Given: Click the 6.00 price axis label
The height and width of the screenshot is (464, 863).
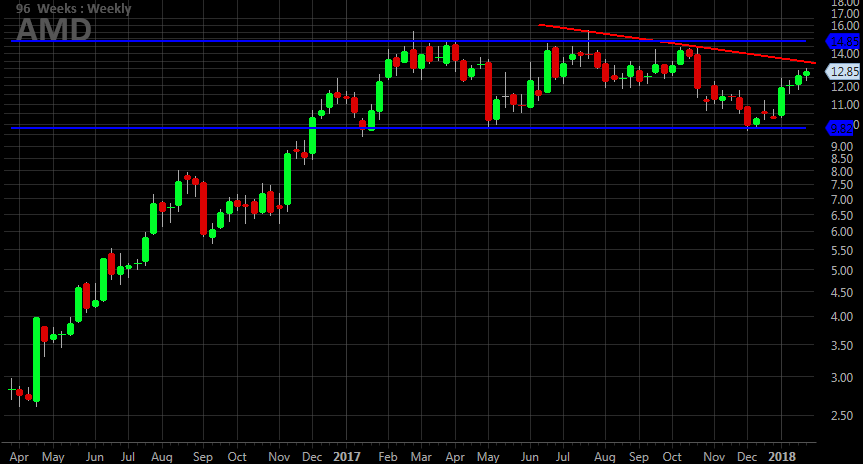Looking at the screenshot, I should [842, 232].
